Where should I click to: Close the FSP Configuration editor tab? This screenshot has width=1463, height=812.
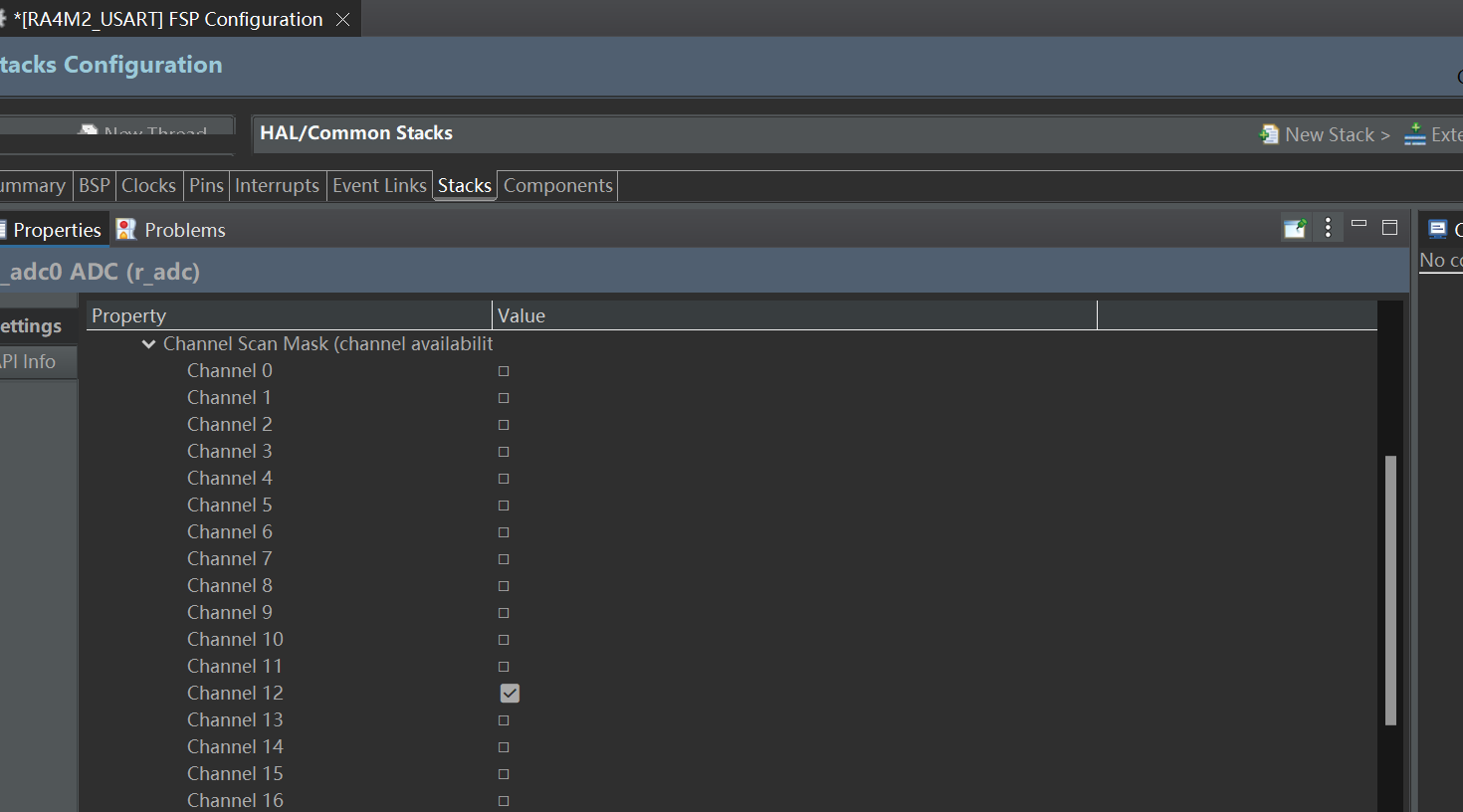342,19
